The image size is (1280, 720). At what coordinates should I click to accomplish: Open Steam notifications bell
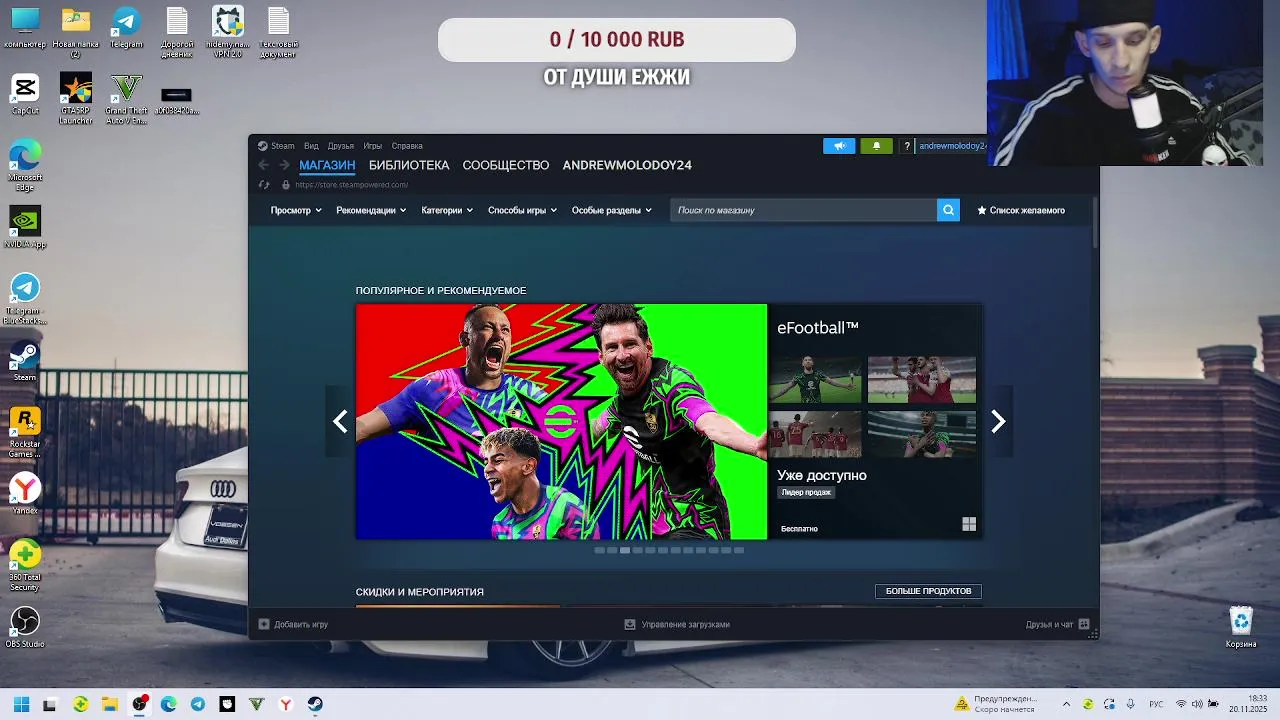click(877, 146)
